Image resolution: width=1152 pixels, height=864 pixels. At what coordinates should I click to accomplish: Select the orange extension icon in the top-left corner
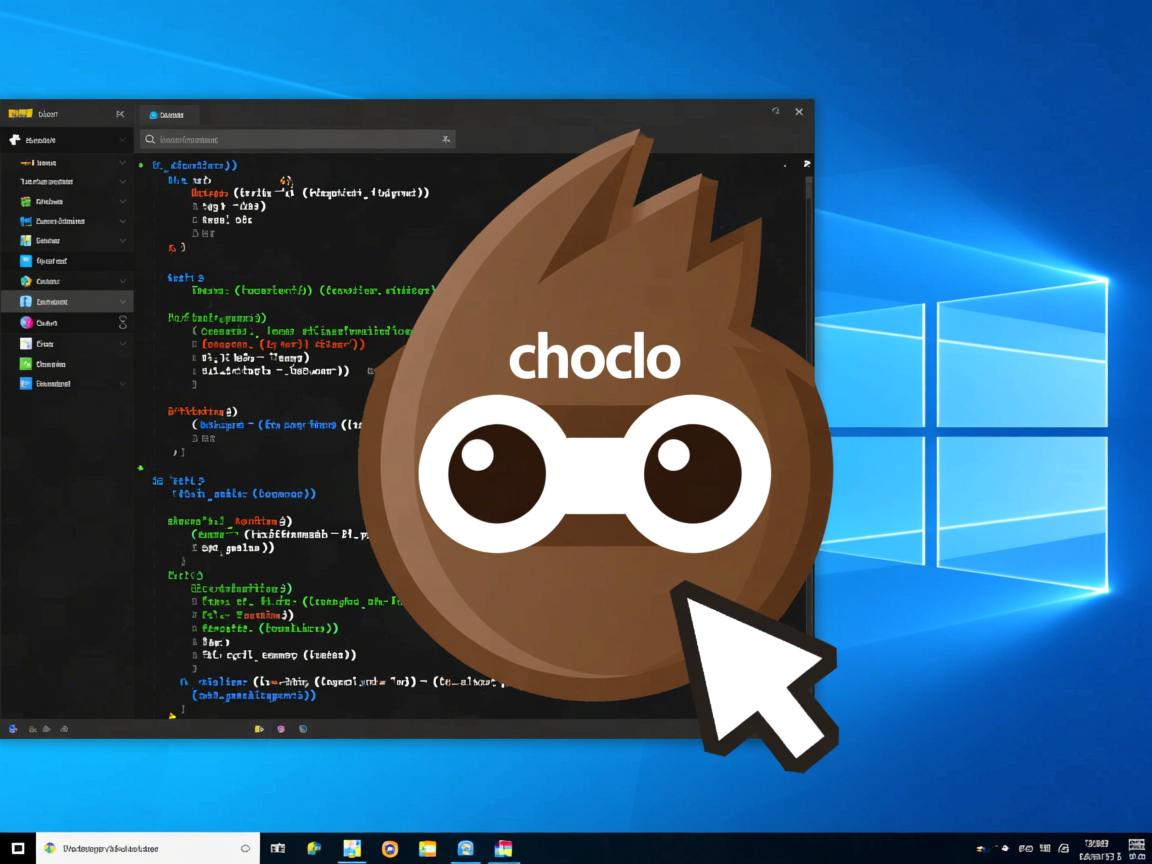pos(20,113)
